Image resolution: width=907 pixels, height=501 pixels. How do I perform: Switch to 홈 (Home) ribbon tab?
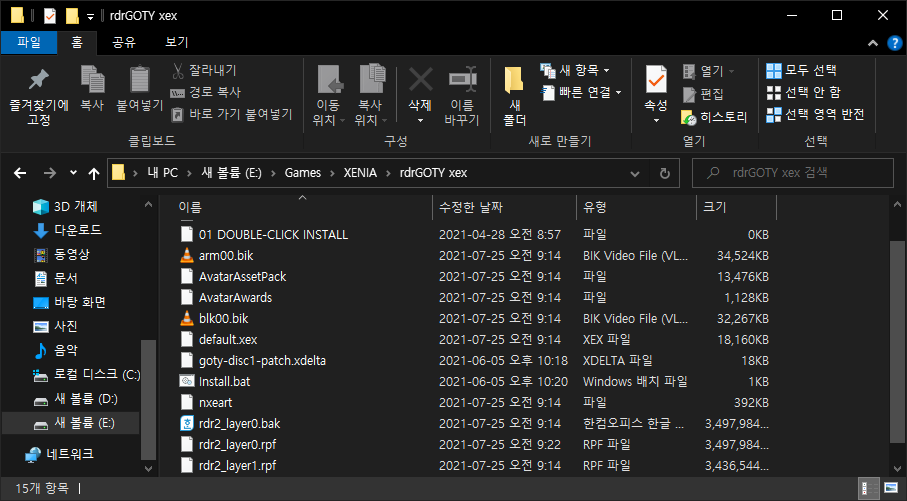click(77, 42)
